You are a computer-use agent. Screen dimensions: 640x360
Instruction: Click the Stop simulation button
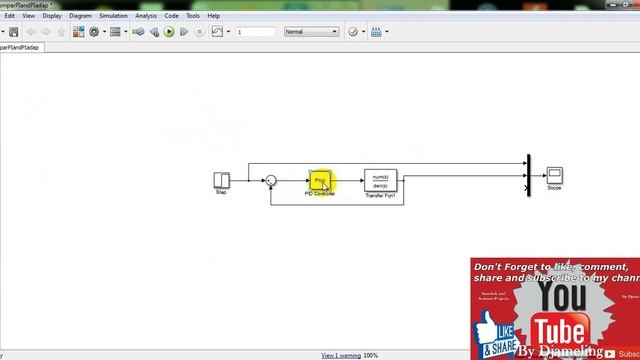(199, 32)
